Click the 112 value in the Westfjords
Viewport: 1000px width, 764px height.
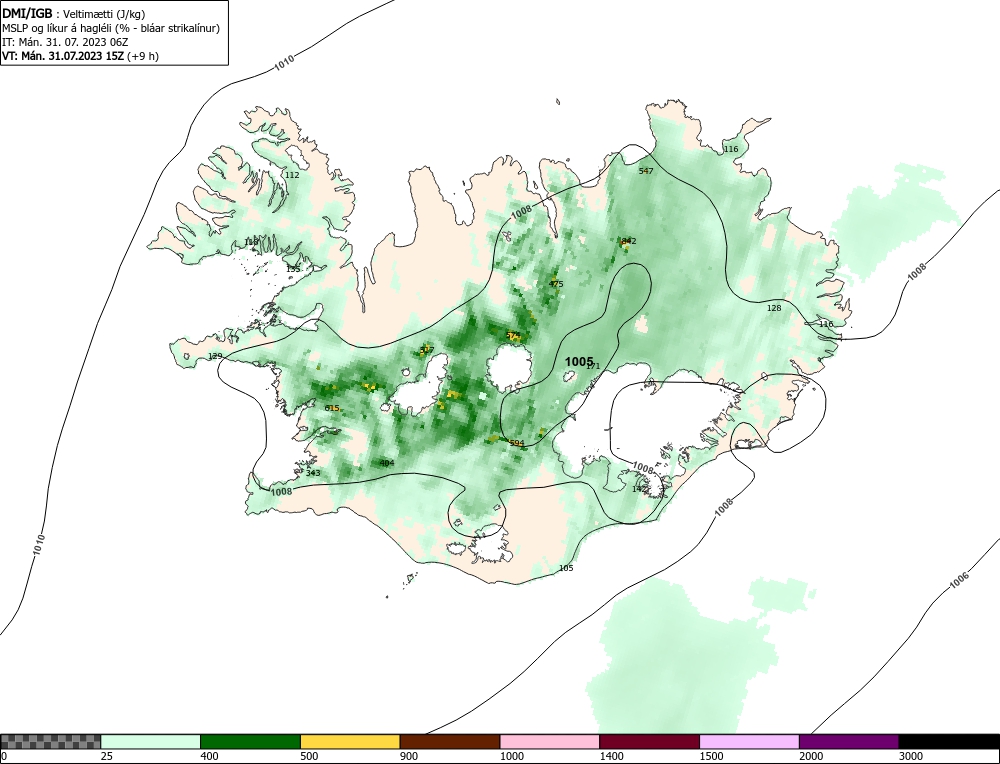(291, 175)
